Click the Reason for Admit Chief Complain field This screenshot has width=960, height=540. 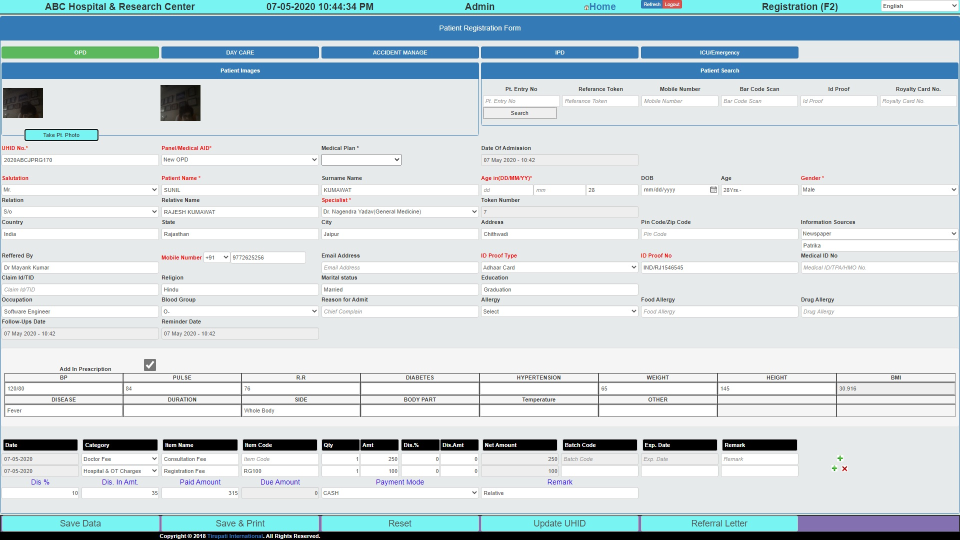click(400, 312)
